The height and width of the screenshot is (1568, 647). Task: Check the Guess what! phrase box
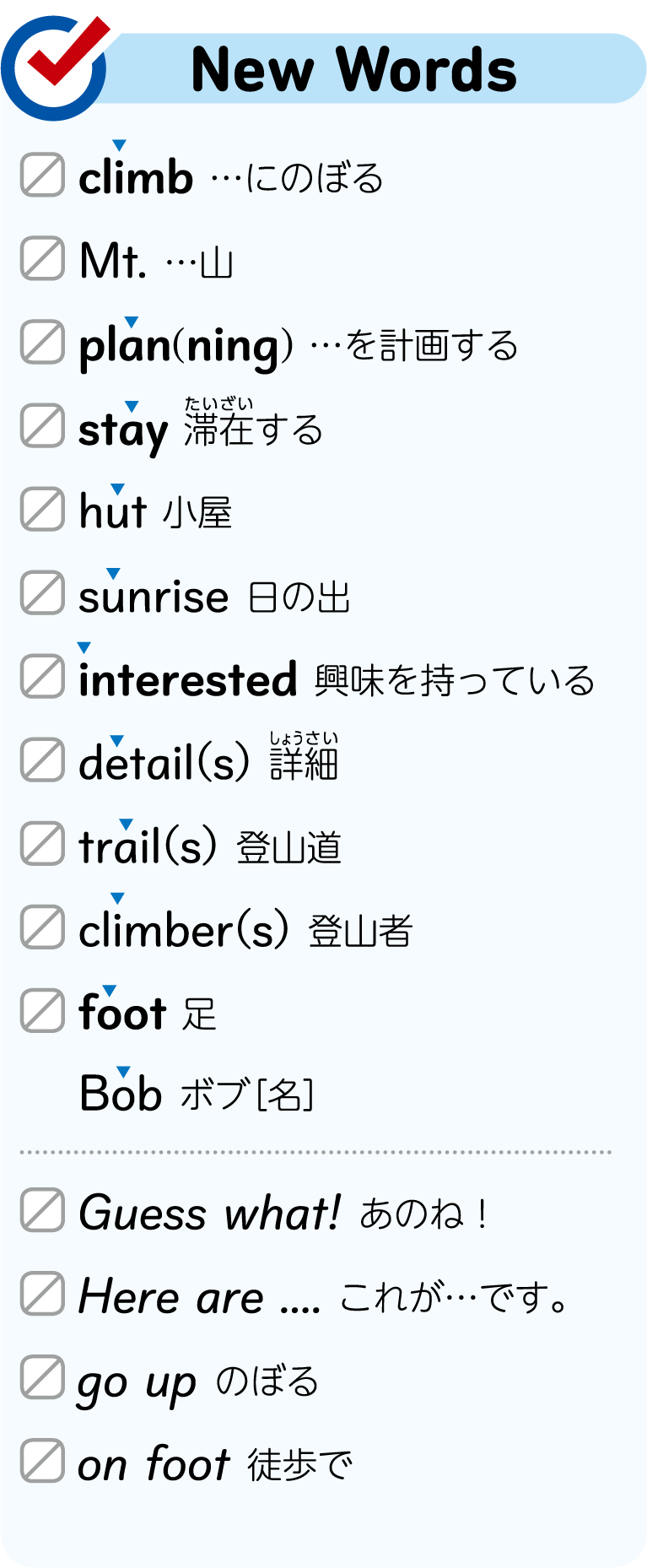[42, 1210]
